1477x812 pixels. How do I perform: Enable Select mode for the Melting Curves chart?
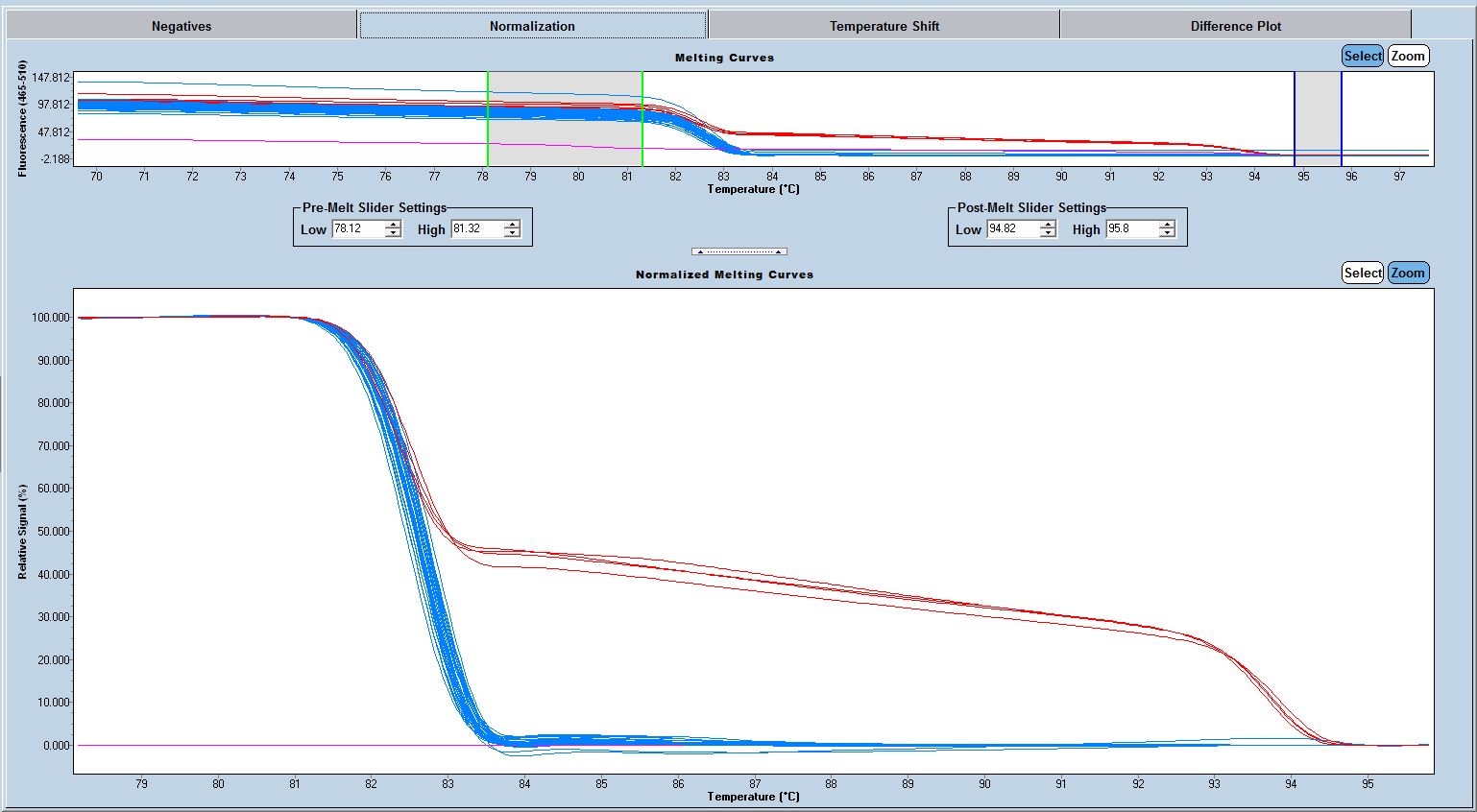click(x=1362, y=56)
